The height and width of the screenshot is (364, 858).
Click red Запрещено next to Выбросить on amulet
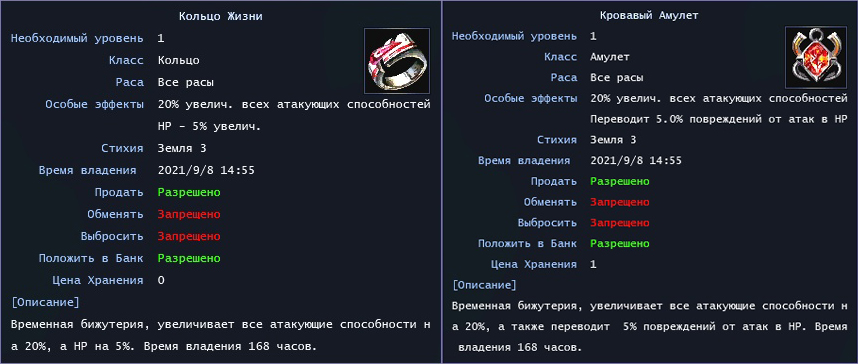coord(620,223)
